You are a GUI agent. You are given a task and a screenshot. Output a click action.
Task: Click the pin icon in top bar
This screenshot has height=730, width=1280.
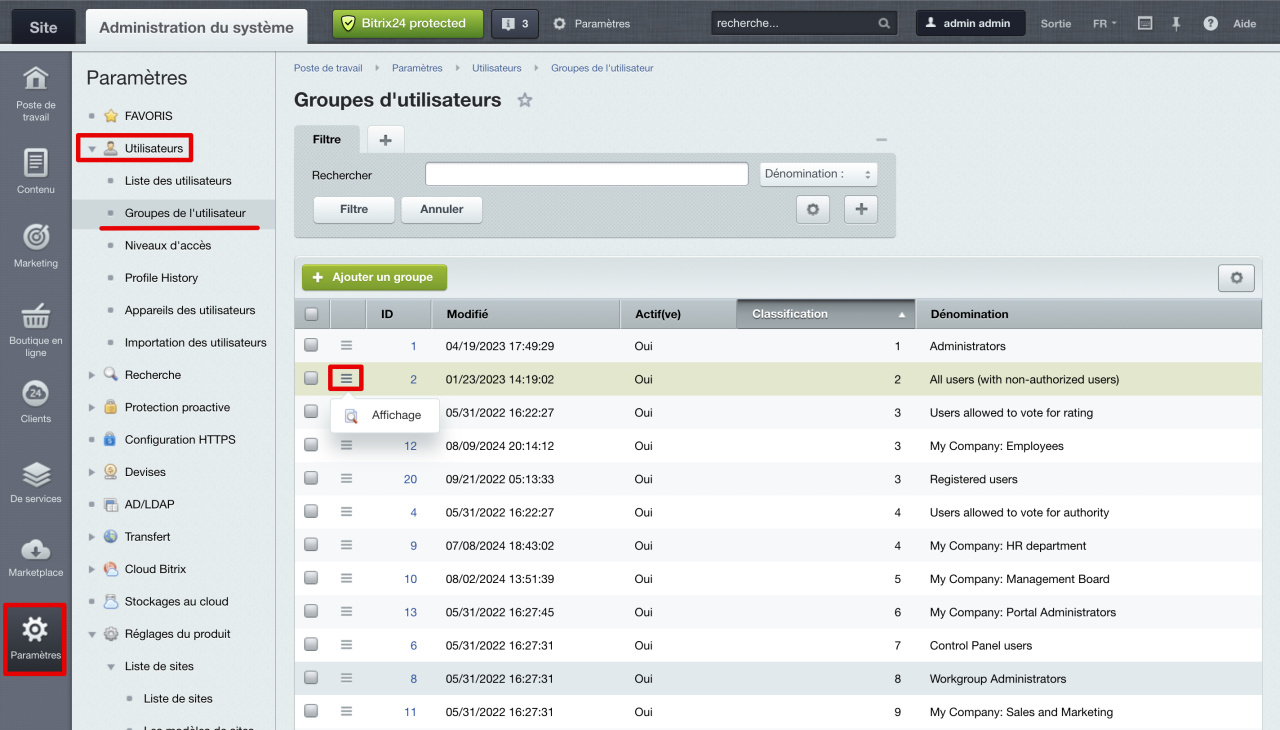1177,23
